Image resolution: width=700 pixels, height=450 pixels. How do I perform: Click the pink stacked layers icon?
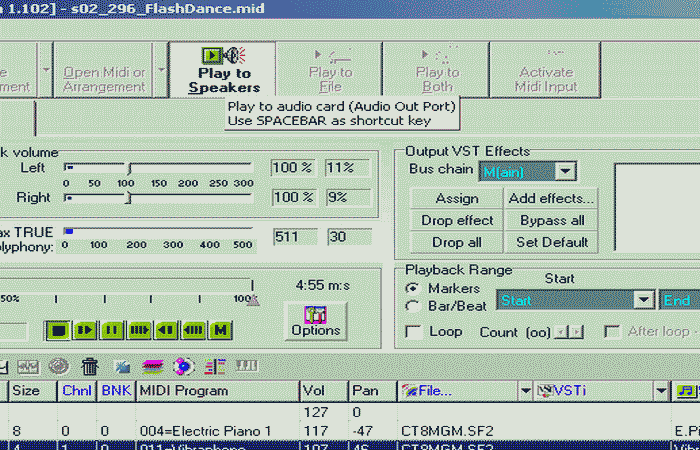coord(153,367)
